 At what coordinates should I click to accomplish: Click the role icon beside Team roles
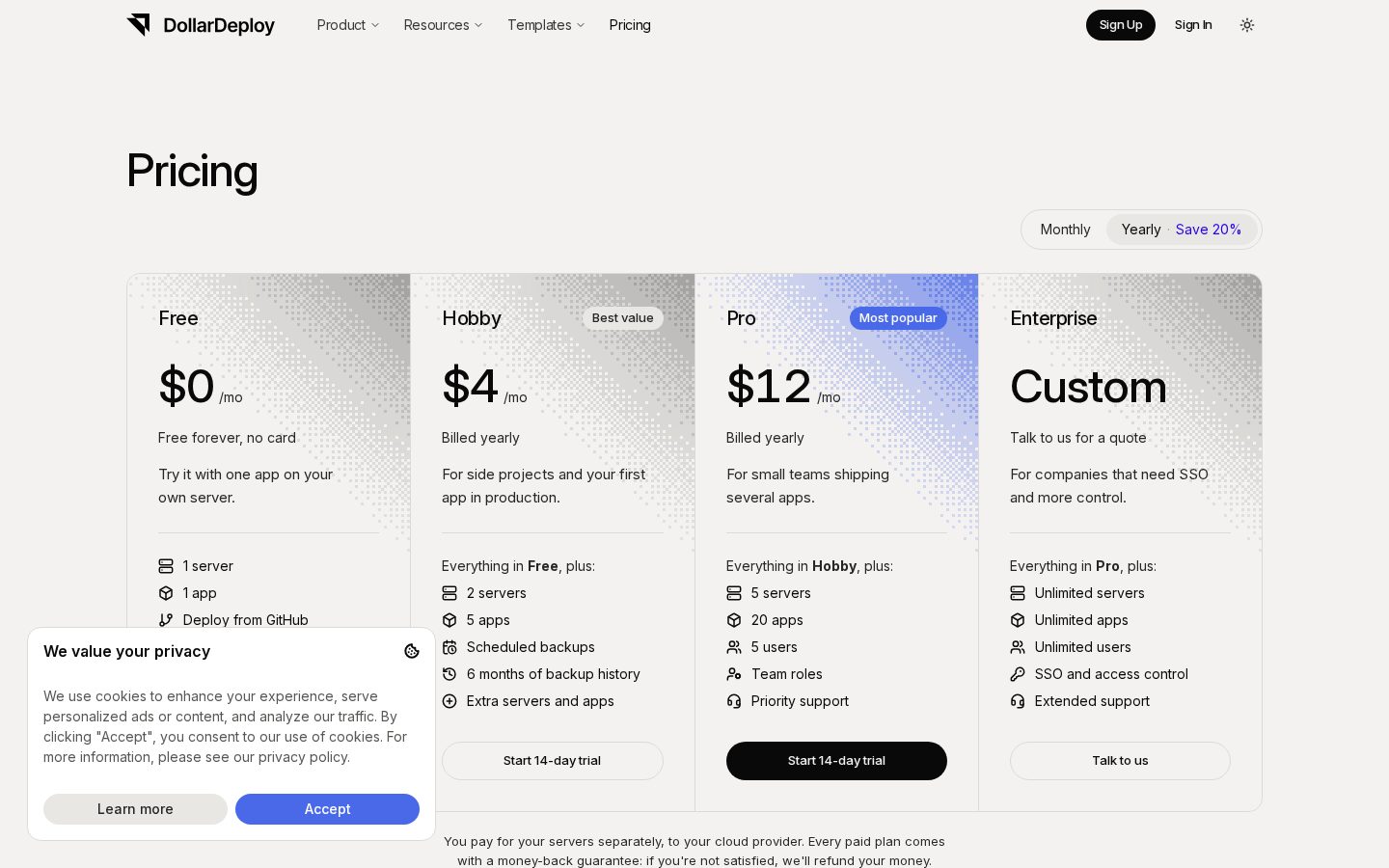(x=734, y=674)
